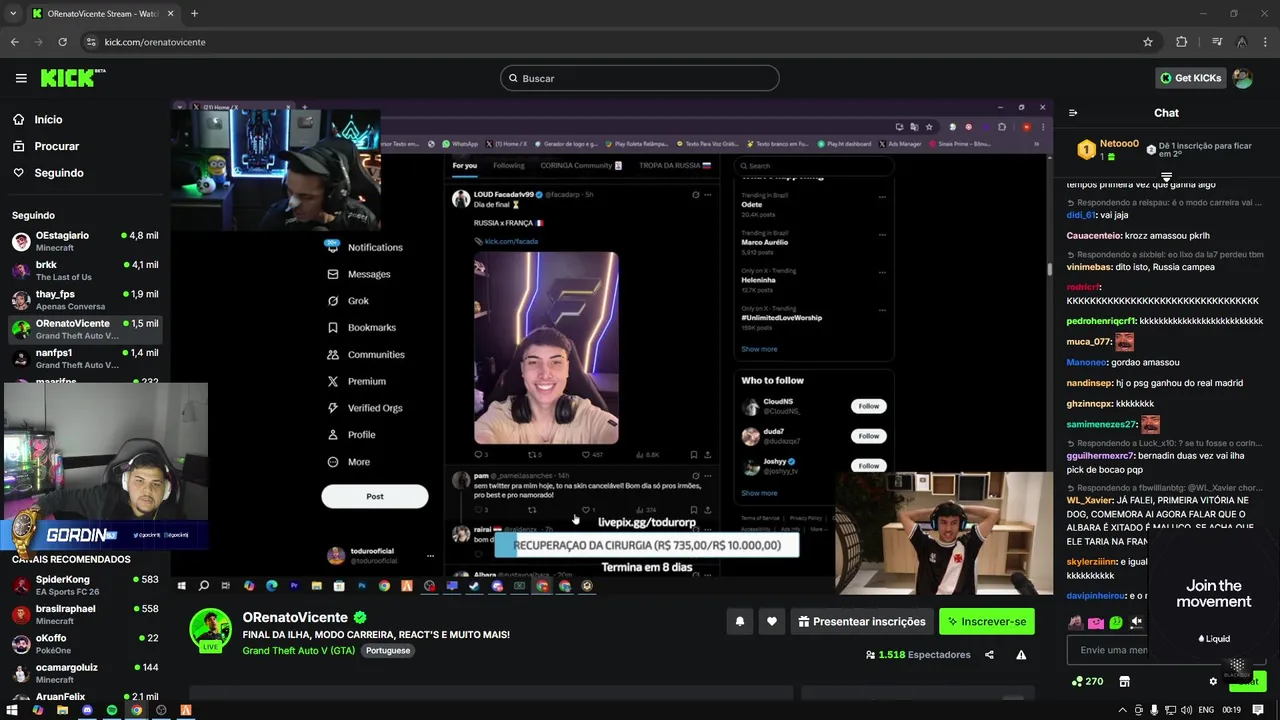Open Discord from the taskbar
This screenshot has width=1280, height=720.
click(87, 710)
